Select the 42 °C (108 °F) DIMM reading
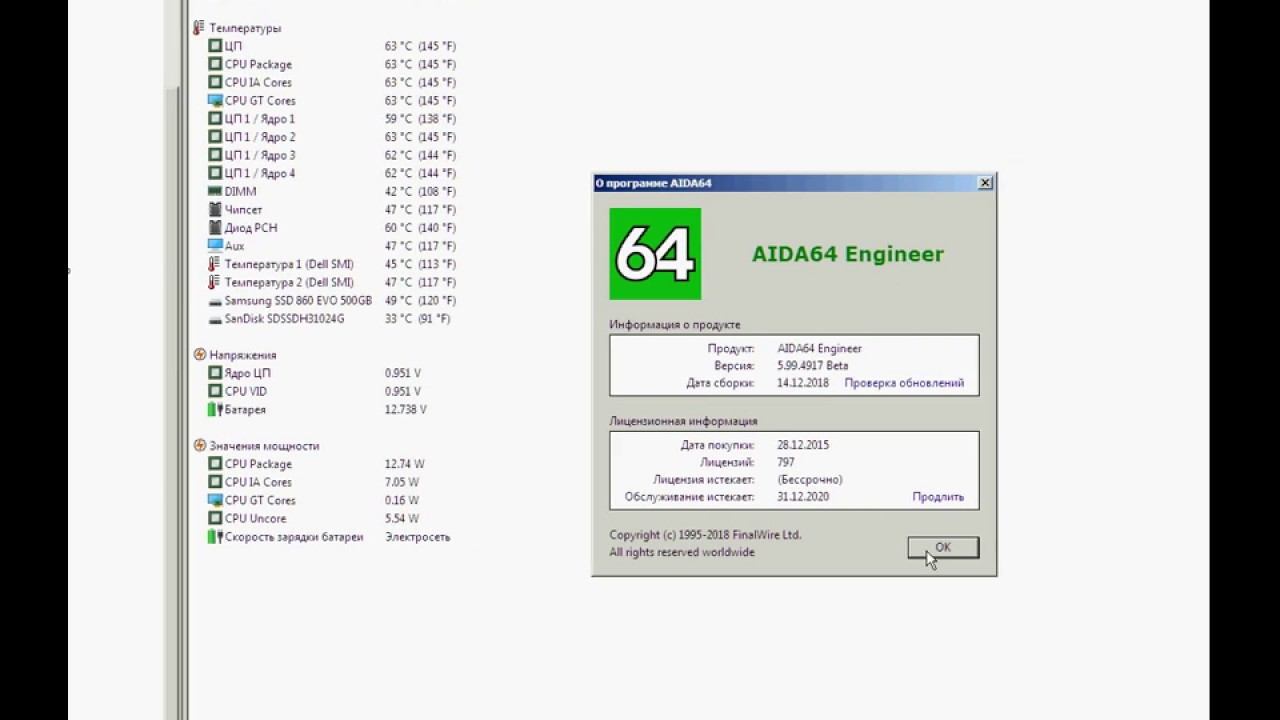The image size is (1280, 720). [x=420, y=192]
